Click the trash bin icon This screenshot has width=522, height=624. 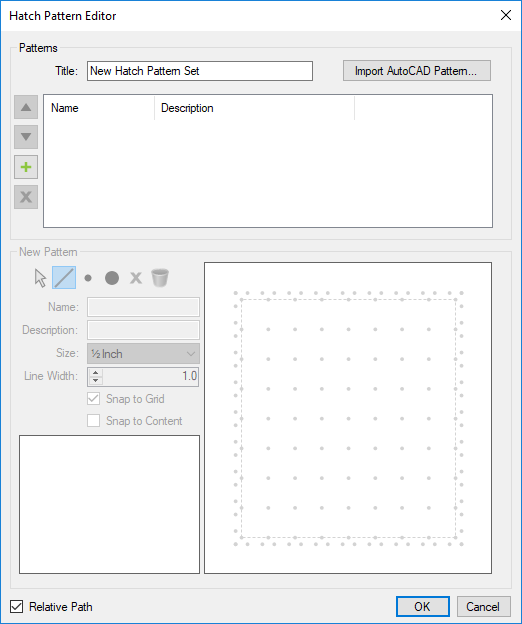160,278
